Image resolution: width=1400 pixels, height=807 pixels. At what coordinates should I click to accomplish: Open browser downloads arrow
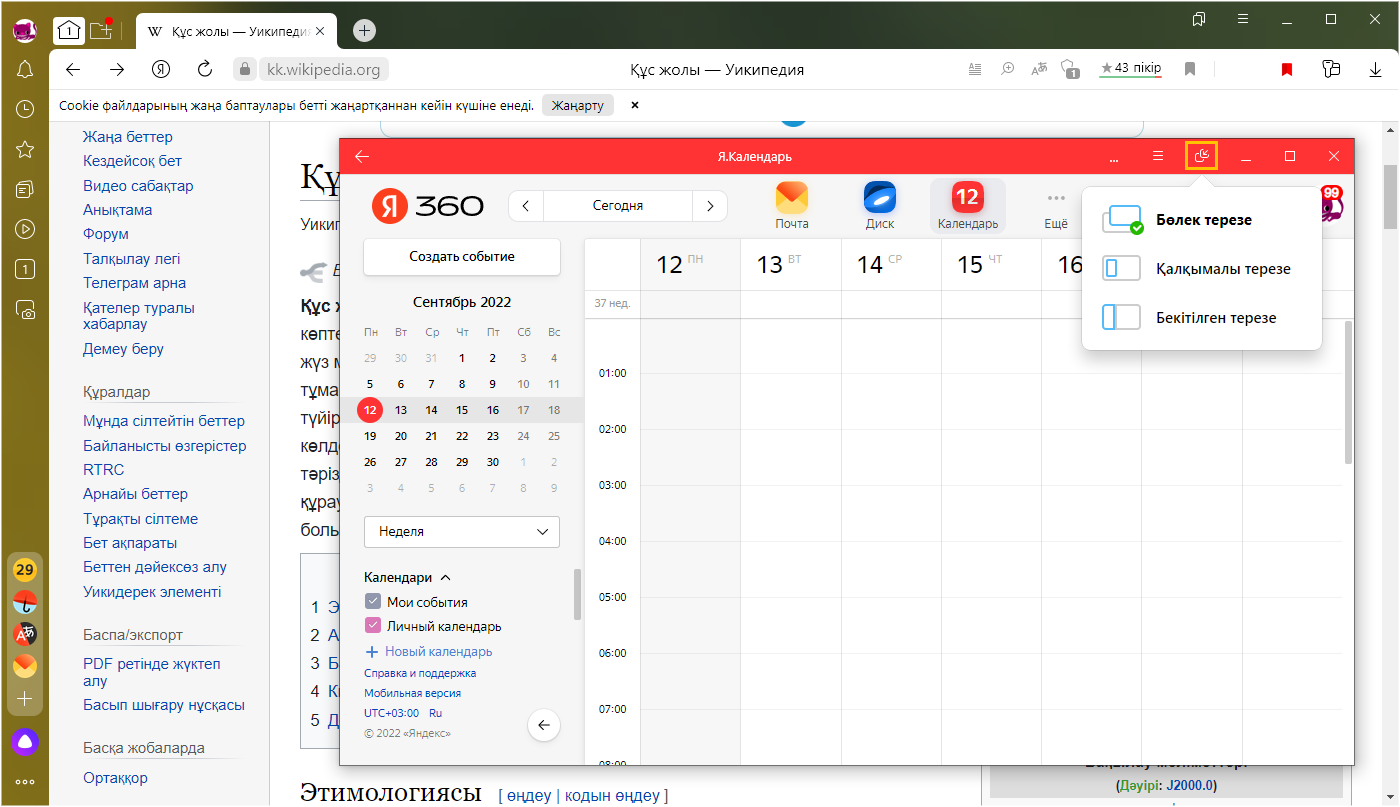pyautogui.click(x=1375, y=69)
